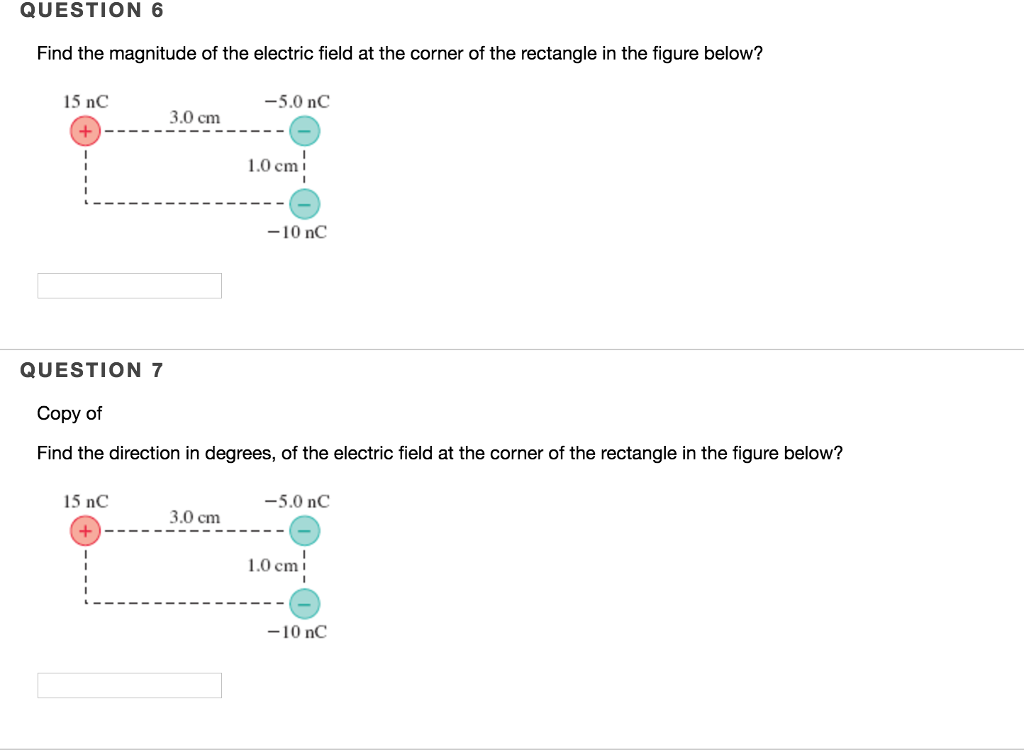The image size is (1024, 750).
Task: Click the bottom -10 nC charge icon in Question 7
Action: (x=305, y=604)
